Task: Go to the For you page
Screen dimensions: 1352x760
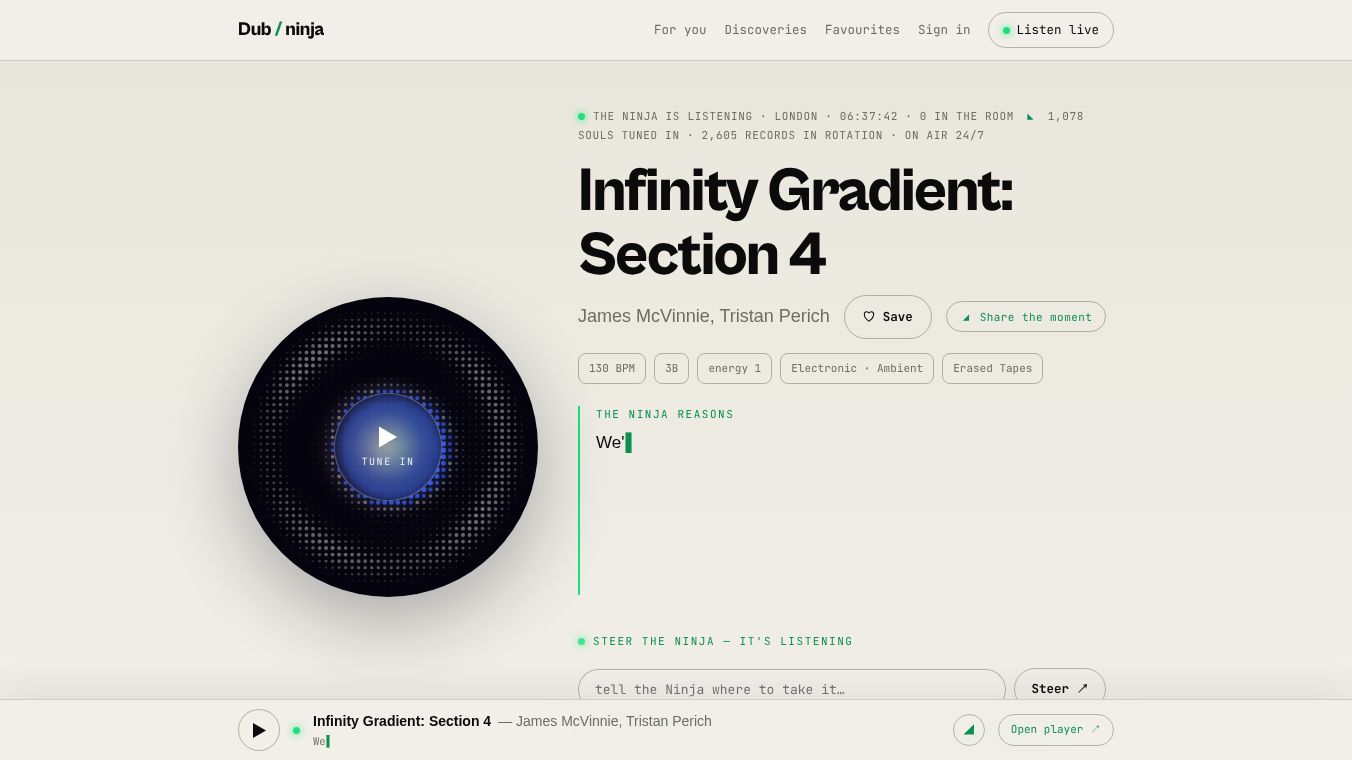Action: pyautogui.click(x=680, y=30)
